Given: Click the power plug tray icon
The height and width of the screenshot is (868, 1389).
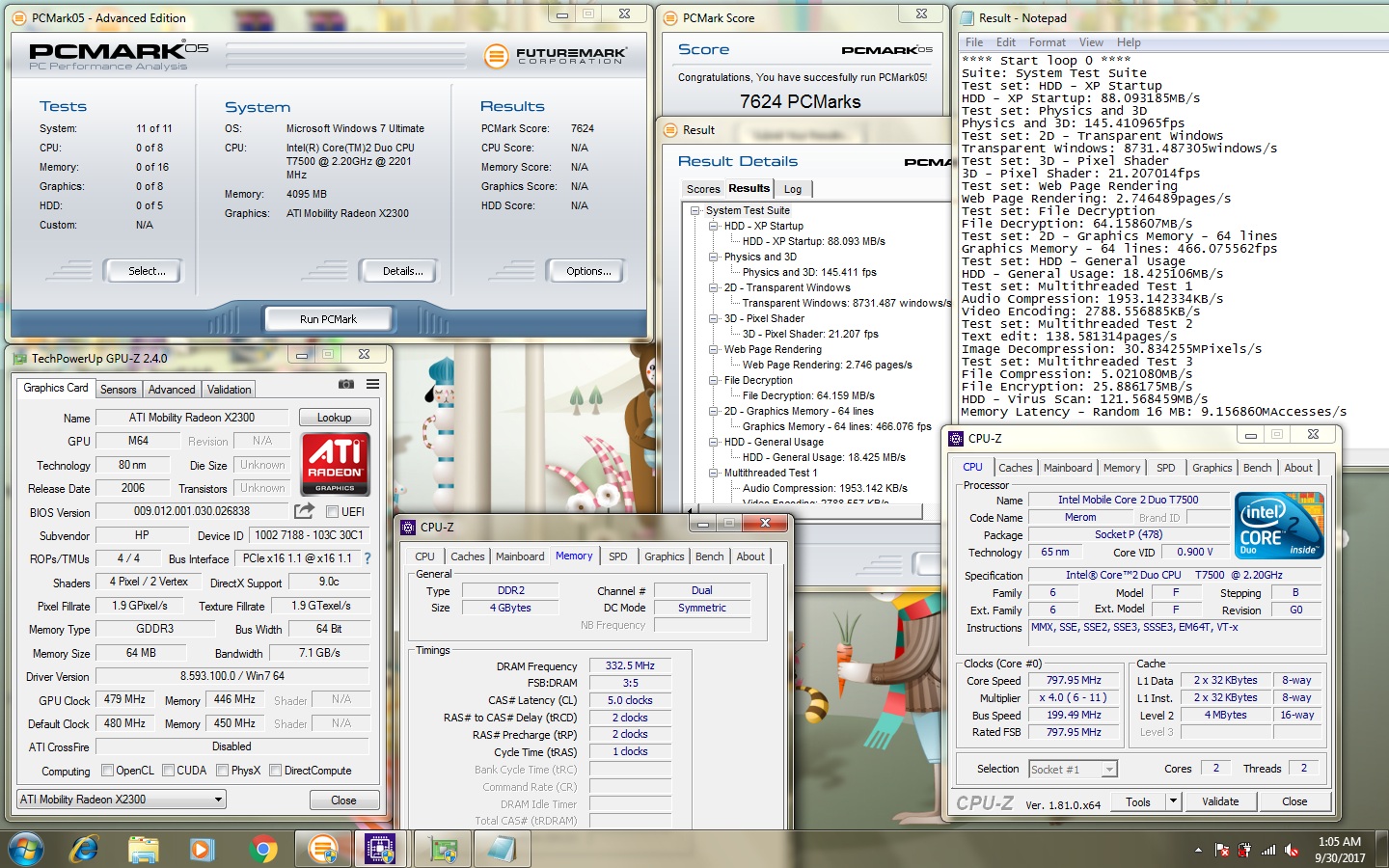Looking at the screenshot, I should click(1244, 850).
